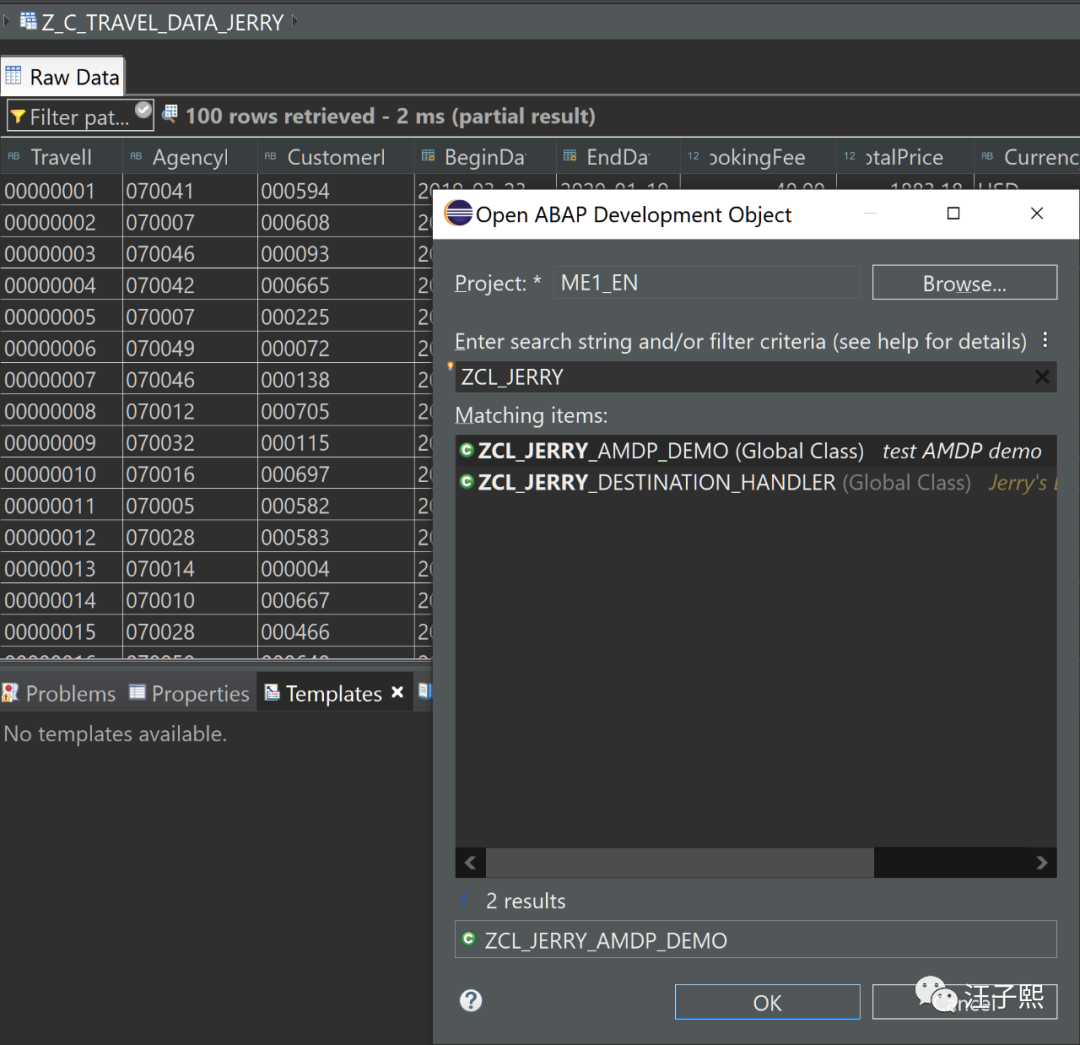This screenshot has height=1045, width=1080.
Task: Confirm with the OK button
Action: pyautogui.click(x=767, y=1002)
